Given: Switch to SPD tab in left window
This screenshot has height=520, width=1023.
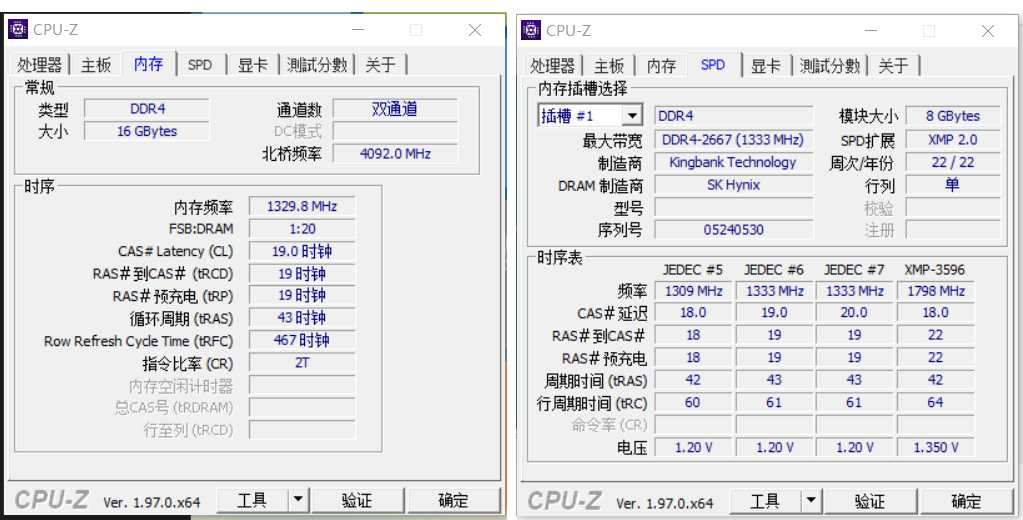Looking at the screenshot, I should click(x=200, y=65).
